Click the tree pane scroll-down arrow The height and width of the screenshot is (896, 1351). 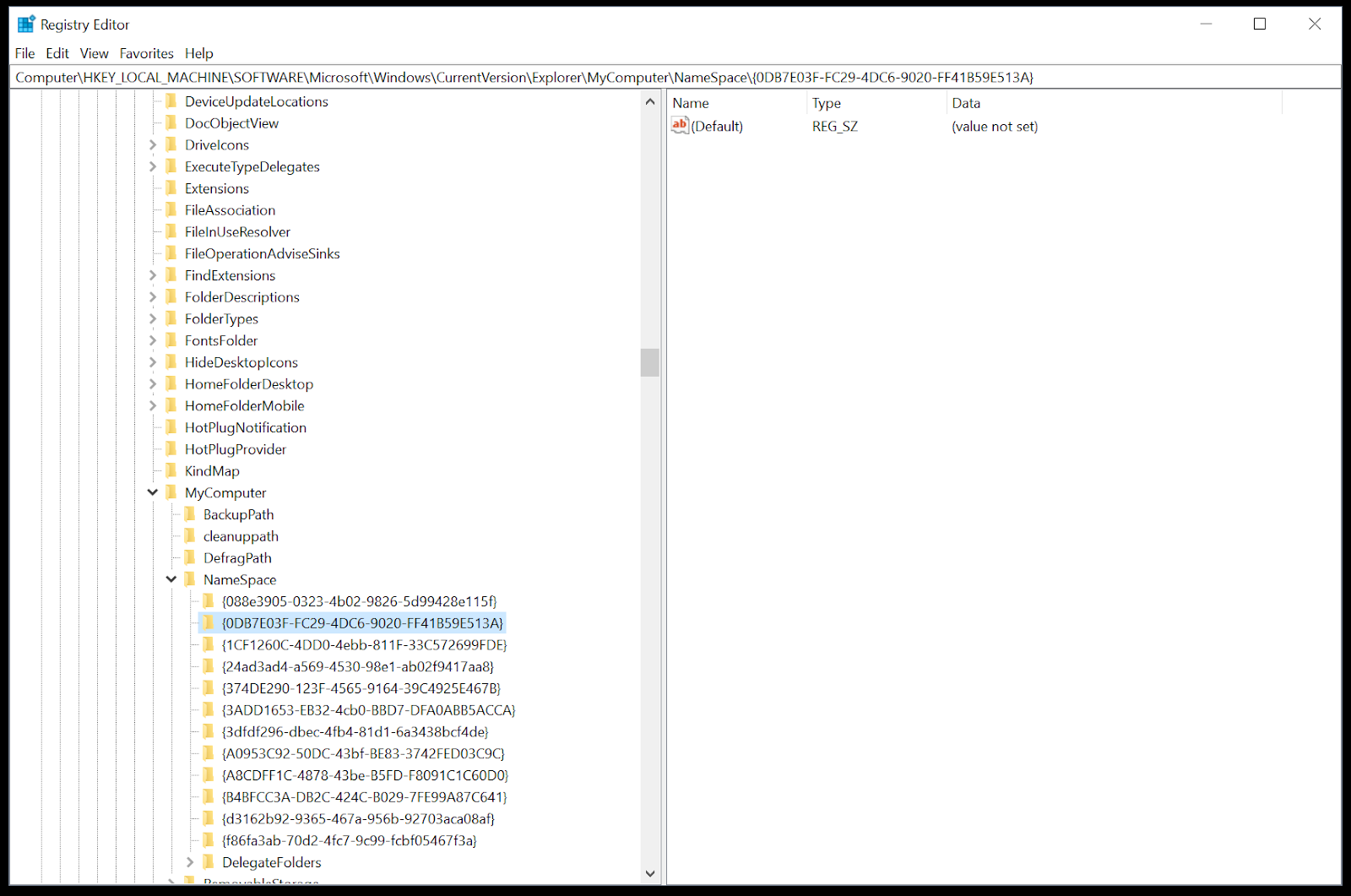coord(650,873)
